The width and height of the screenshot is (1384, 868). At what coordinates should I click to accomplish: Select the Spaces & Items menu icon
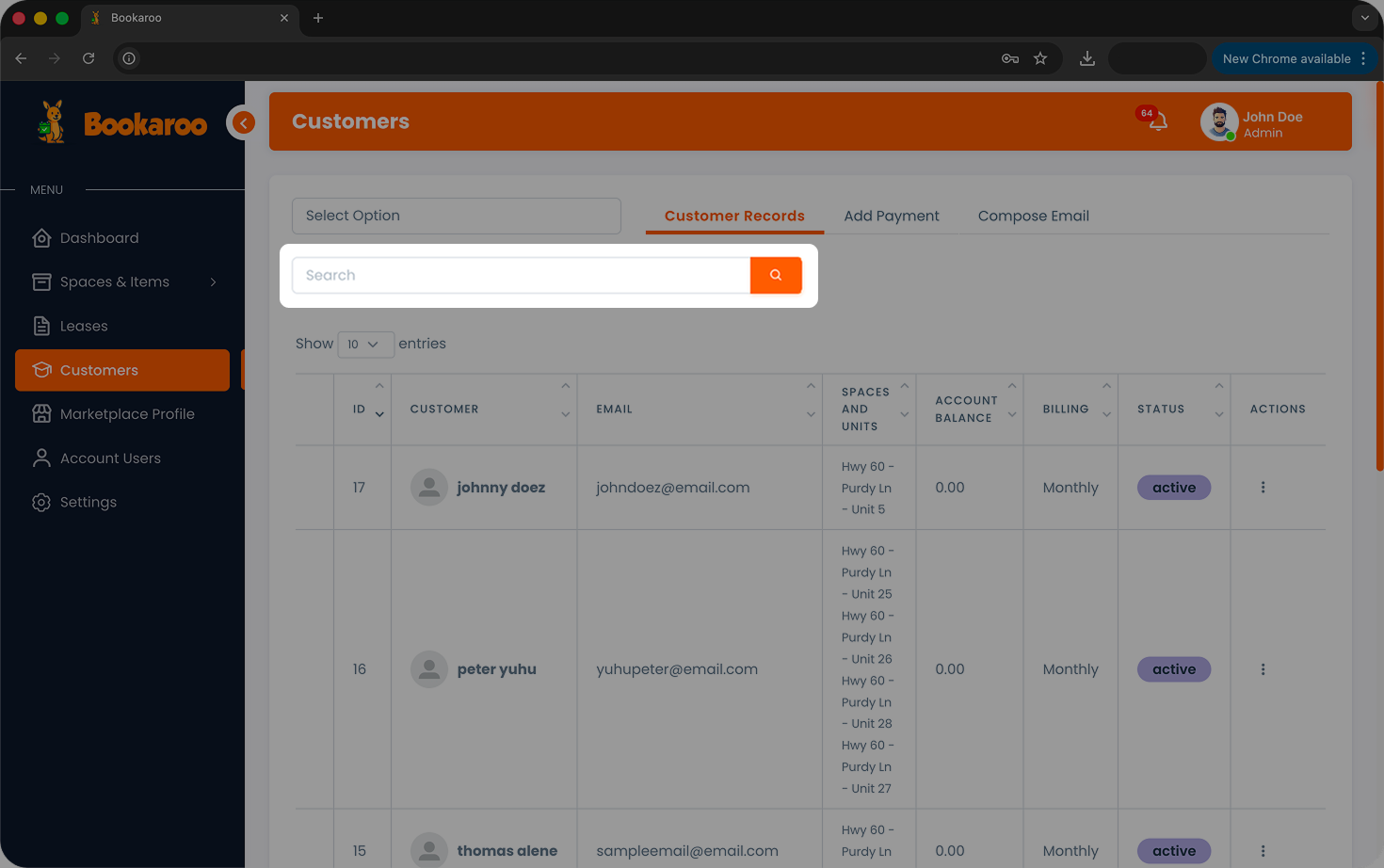point(41,281)
